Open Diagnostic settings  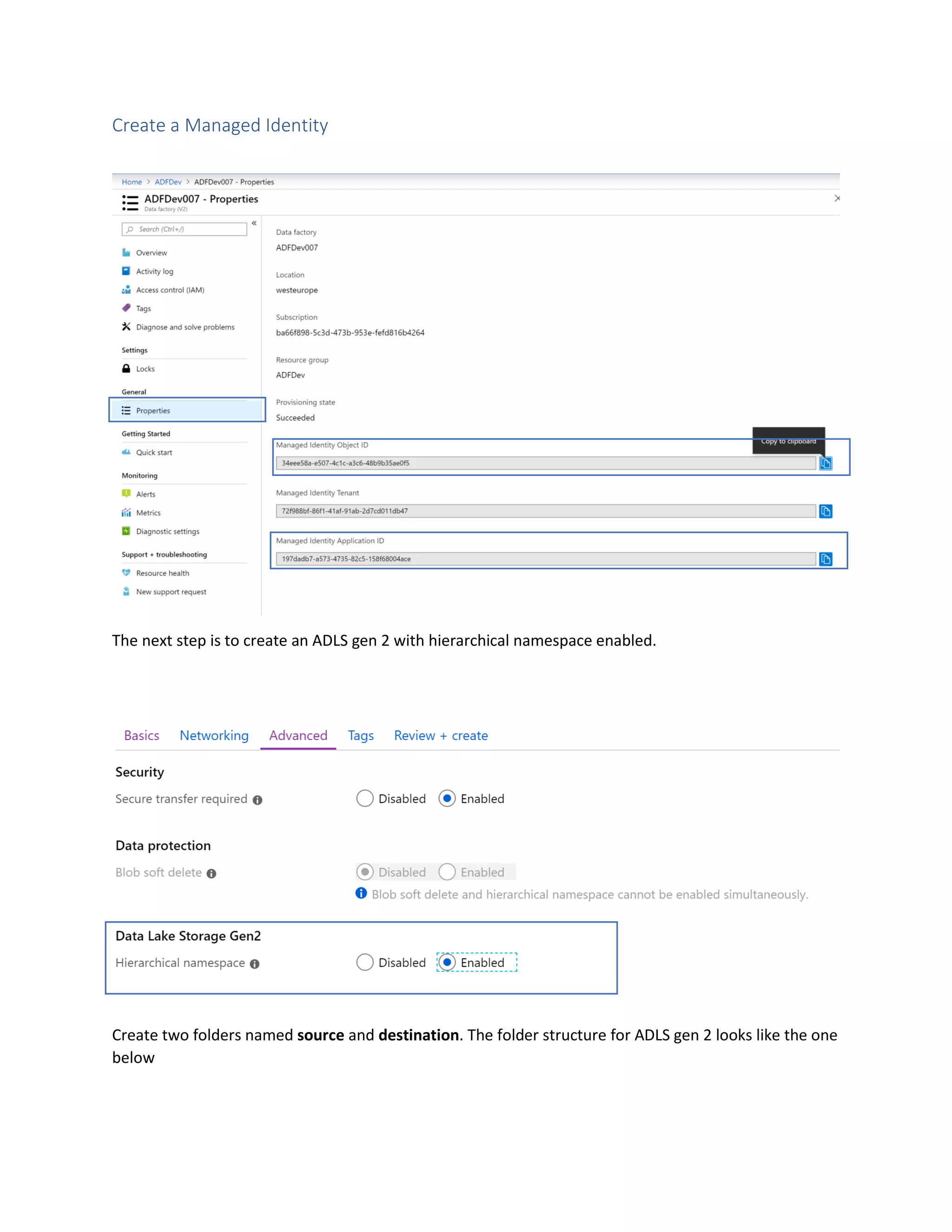coord(161,531)
